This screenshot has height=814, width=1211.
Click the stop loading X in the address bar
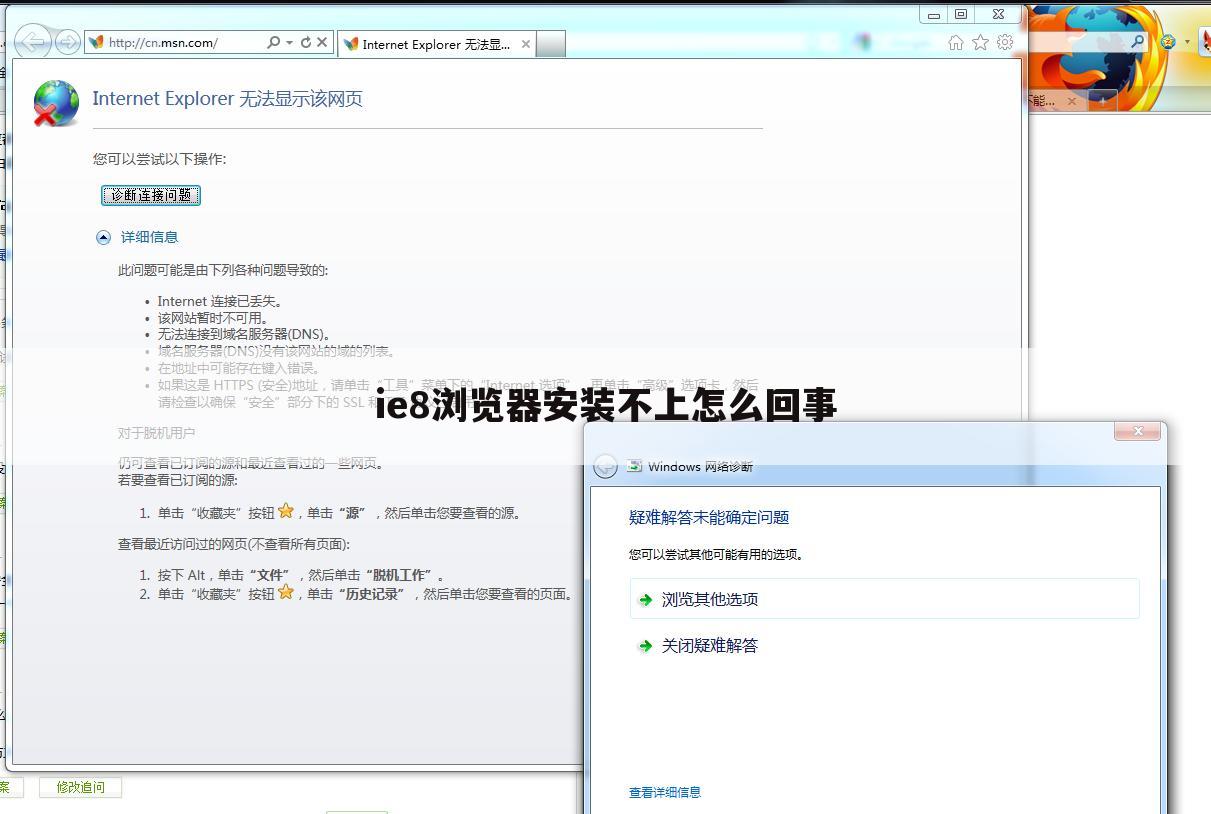click(321, 42)
